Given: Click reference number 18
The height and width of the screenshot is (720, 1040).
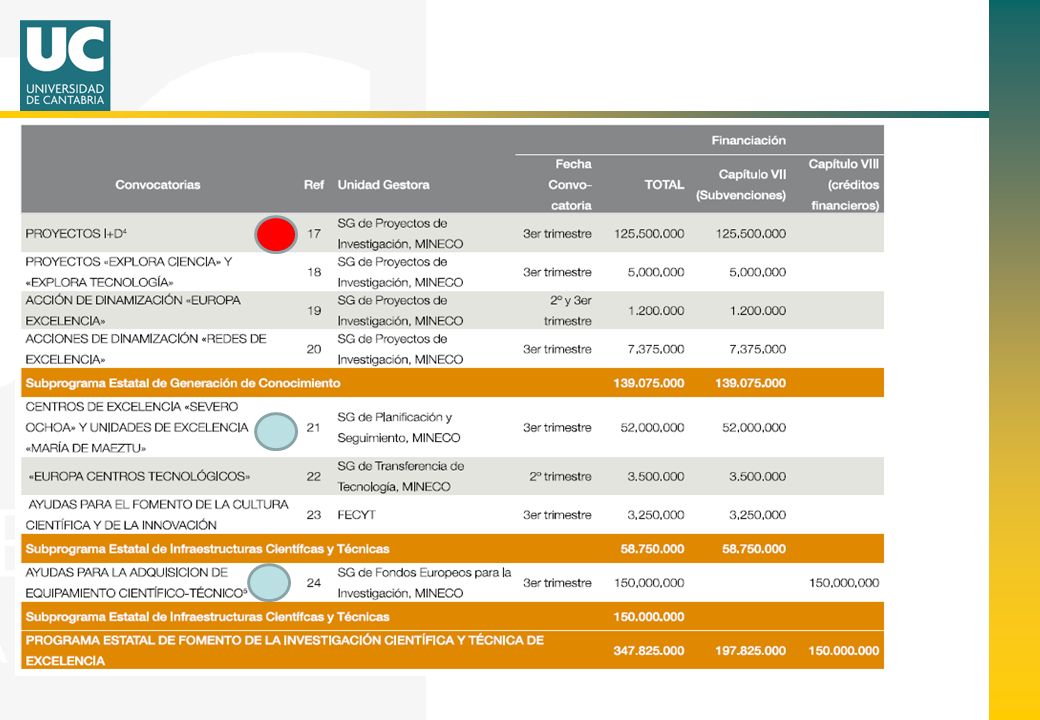Looking at the screenshot, I should click(x=314, y=272).
